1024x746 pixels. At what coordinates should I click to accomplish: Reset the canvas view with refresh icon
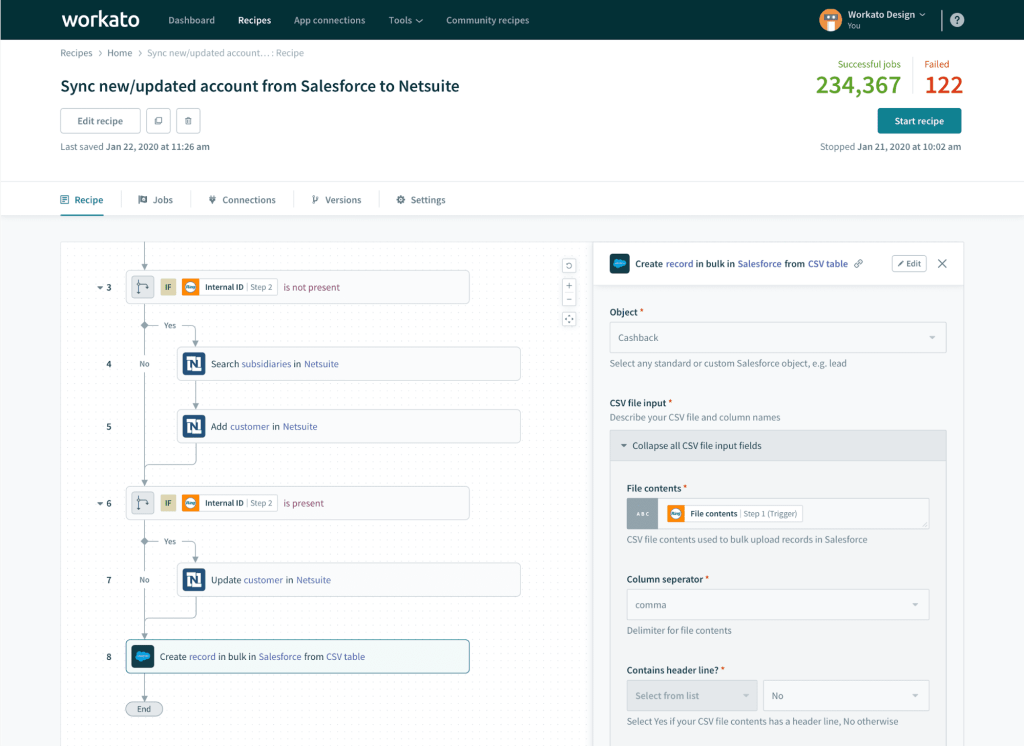(x=569, y=266)
